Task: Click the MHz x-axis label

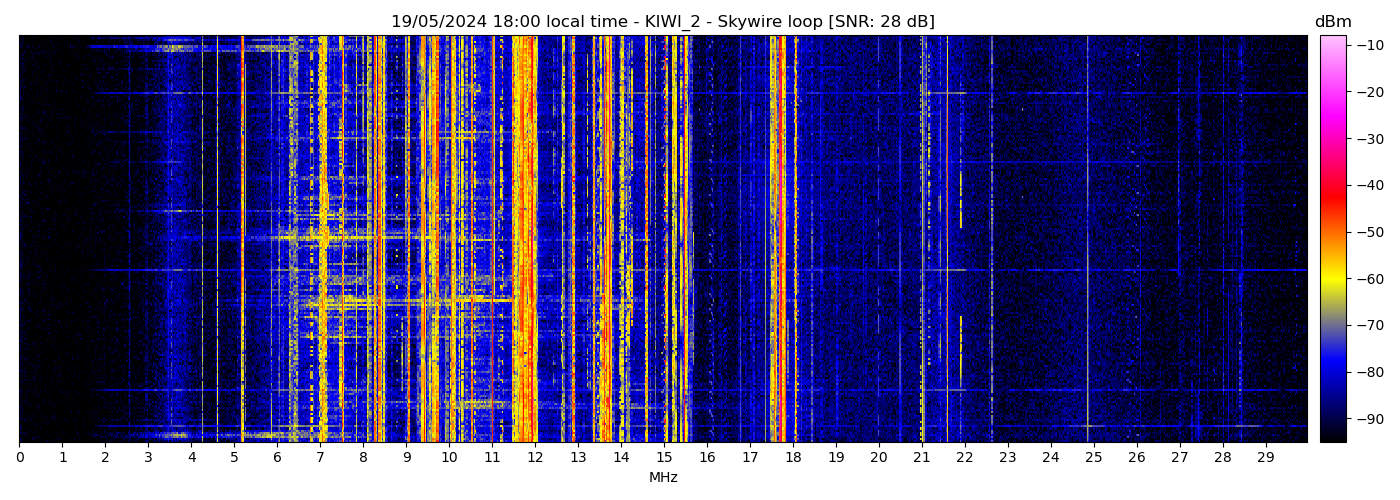Action: (x=663, y=478)
